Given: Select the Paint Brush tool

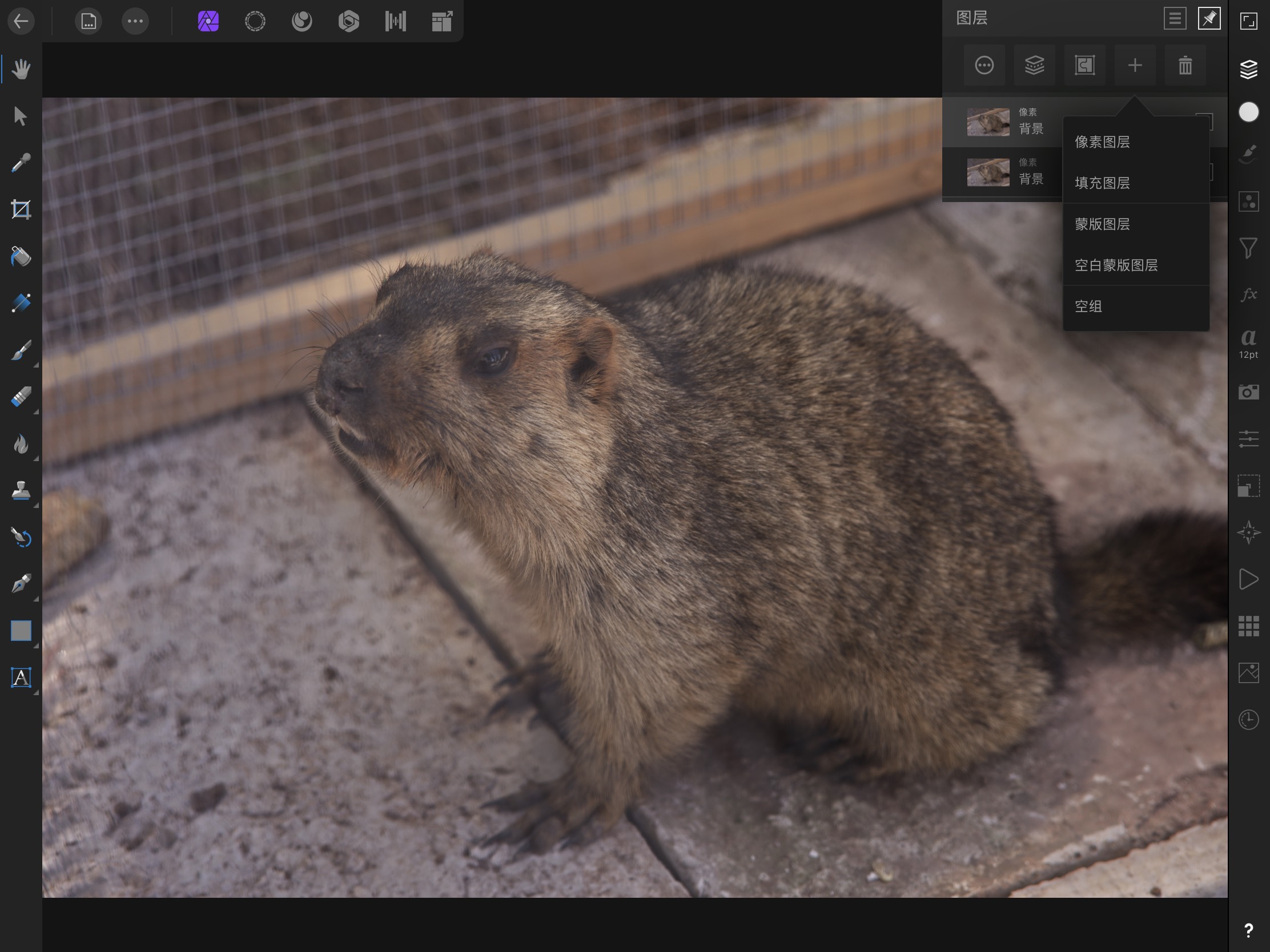Looking at the screenshot, I should pos(21,350).
